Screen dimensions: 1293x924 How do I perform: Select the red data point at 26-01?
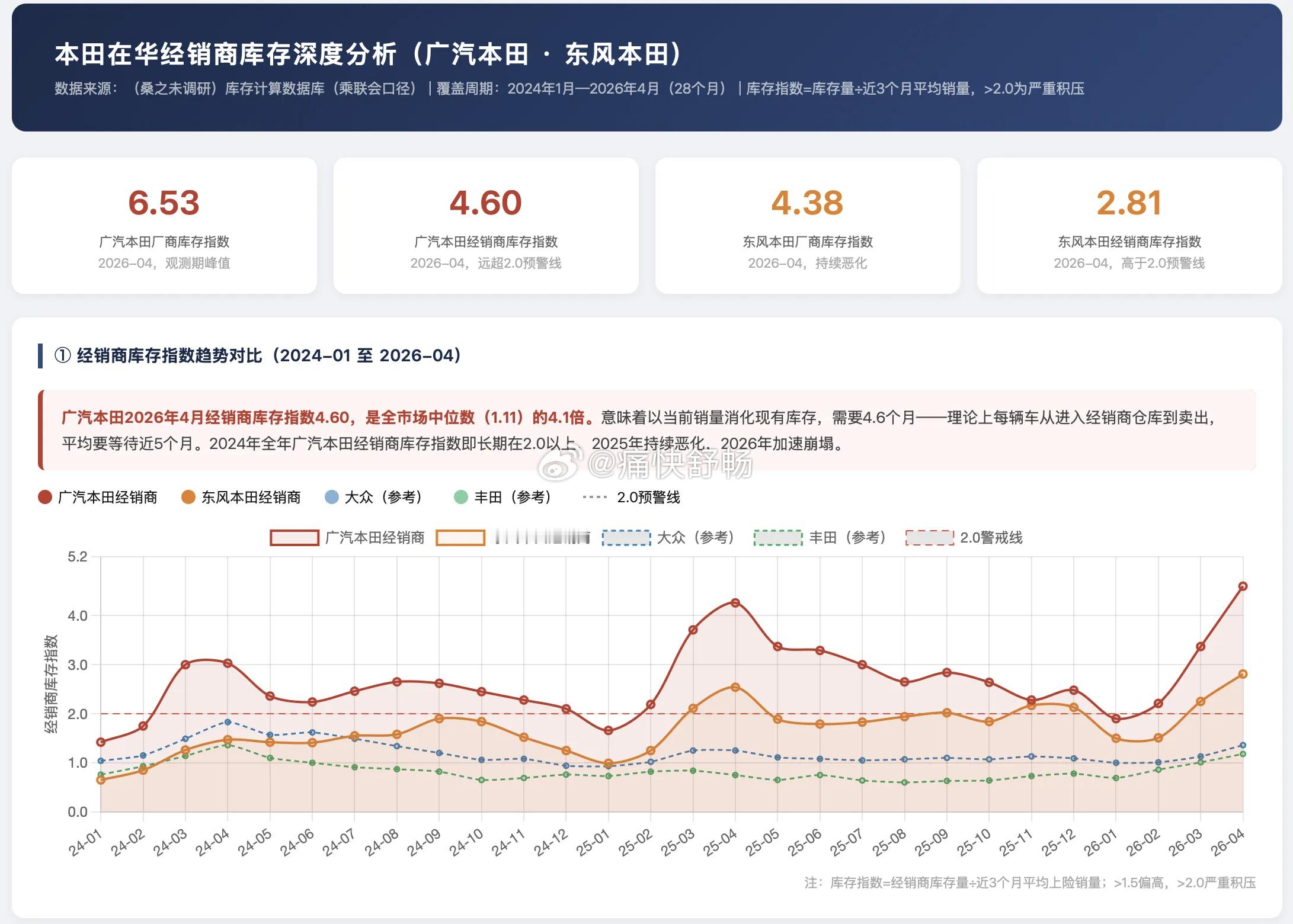1116,718
